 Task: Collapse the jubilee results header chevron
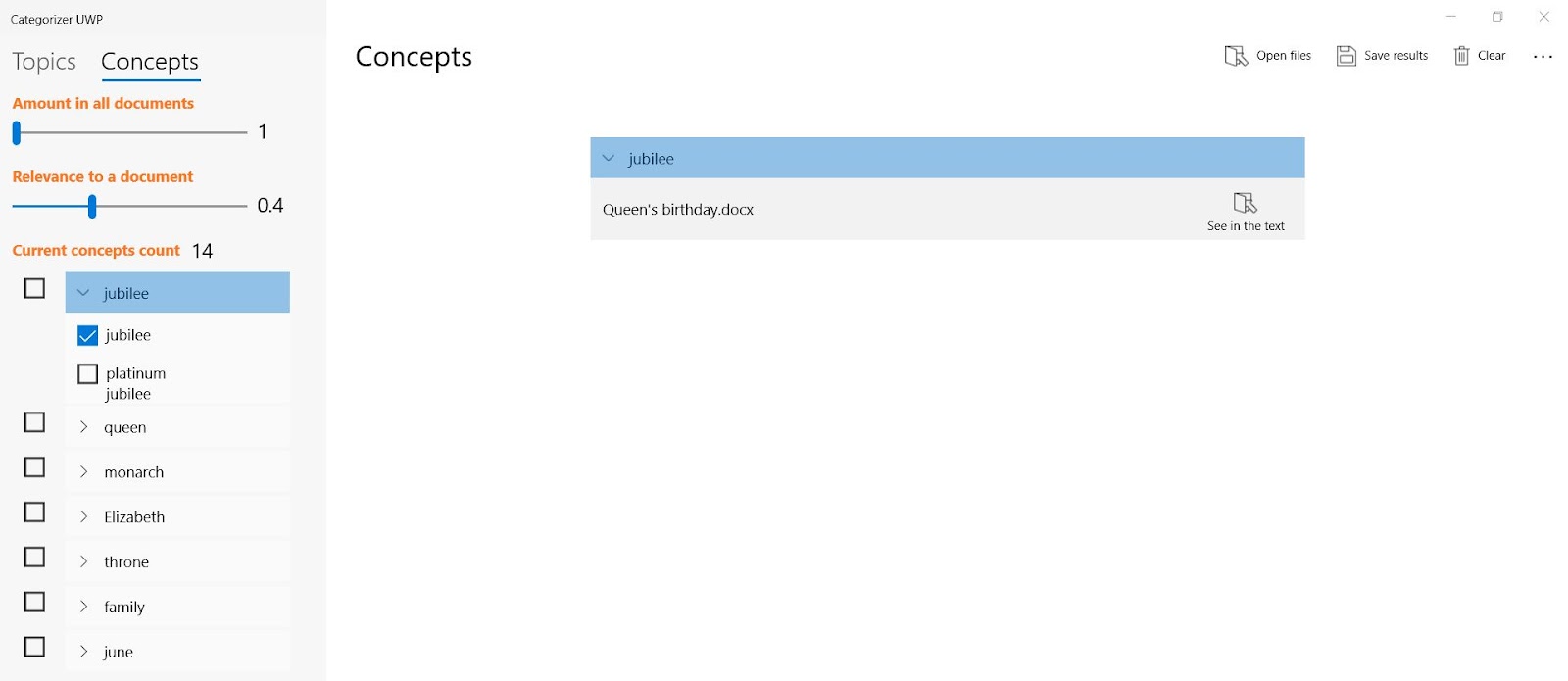coord(609,159)
